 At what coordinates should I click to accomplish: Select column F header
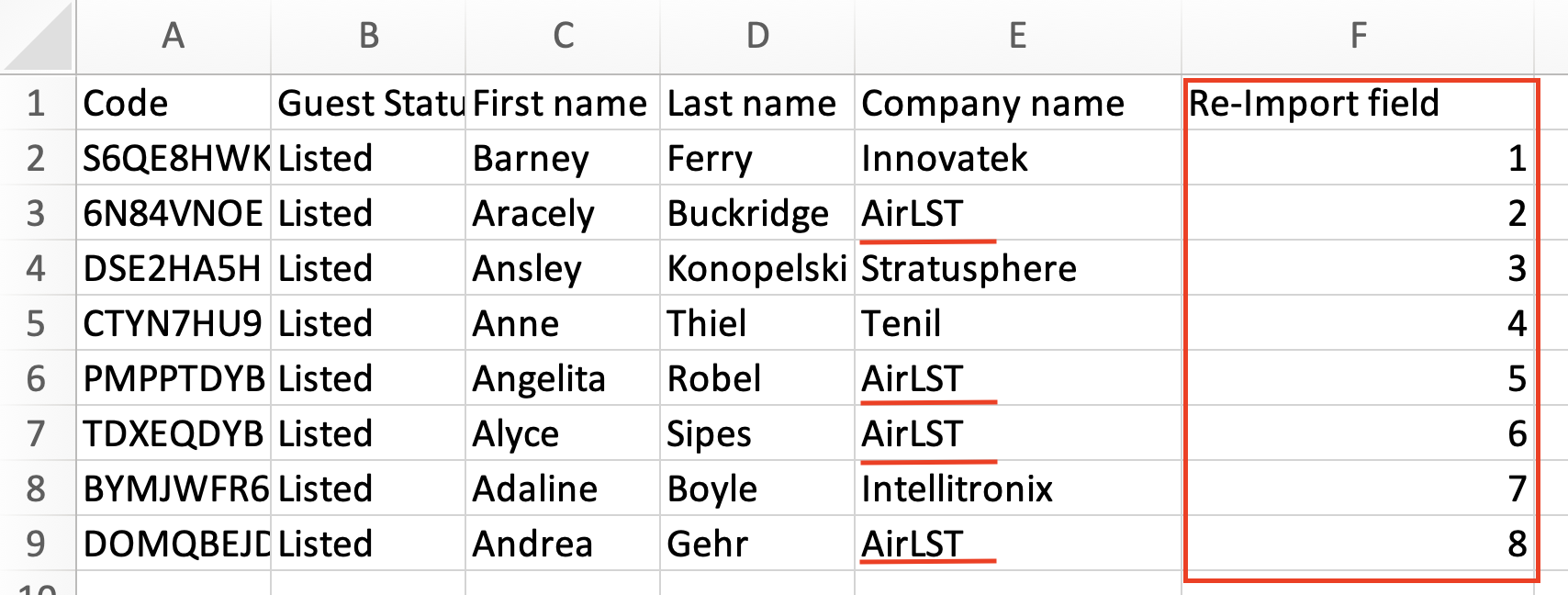pyautogui.click(x=1358, y=37)
